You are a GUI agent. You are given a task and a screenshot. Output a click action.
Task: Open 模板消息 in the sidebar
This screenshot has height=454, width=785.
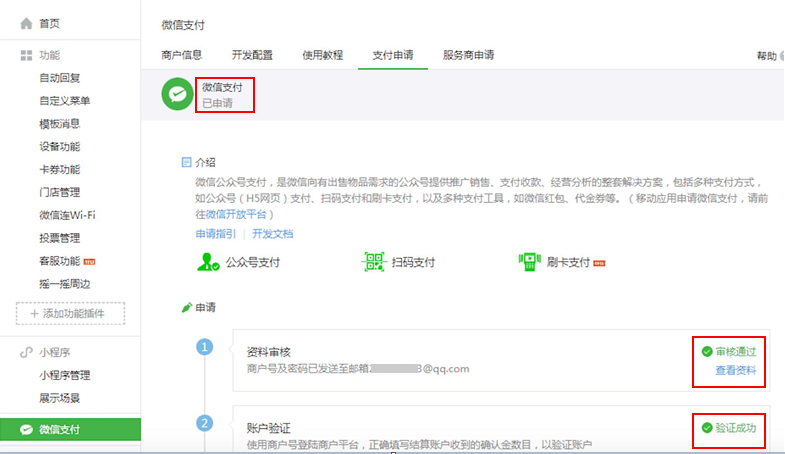point(60,124)
